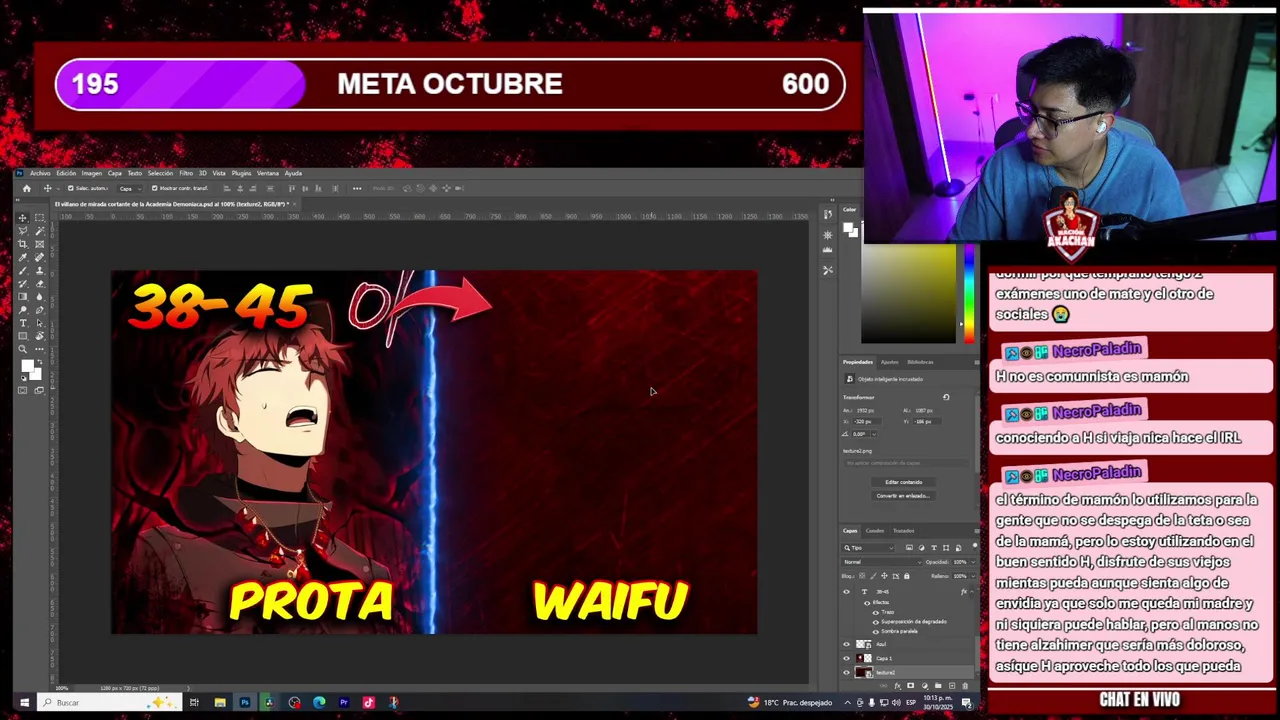1280x720 pixels.
Task: Delete layer with trash icon
Action: 965,686
